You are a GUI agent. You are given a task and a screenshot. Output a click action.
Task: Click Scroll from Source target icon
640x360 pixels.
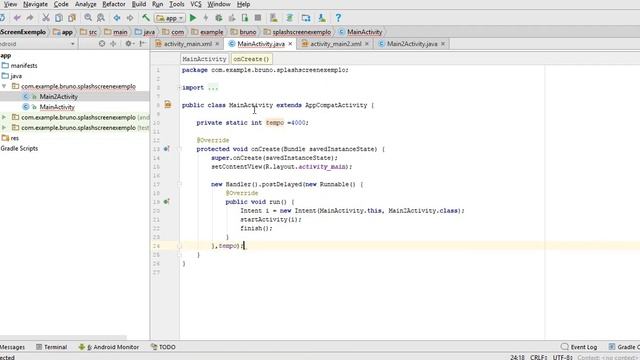(102, 43)
